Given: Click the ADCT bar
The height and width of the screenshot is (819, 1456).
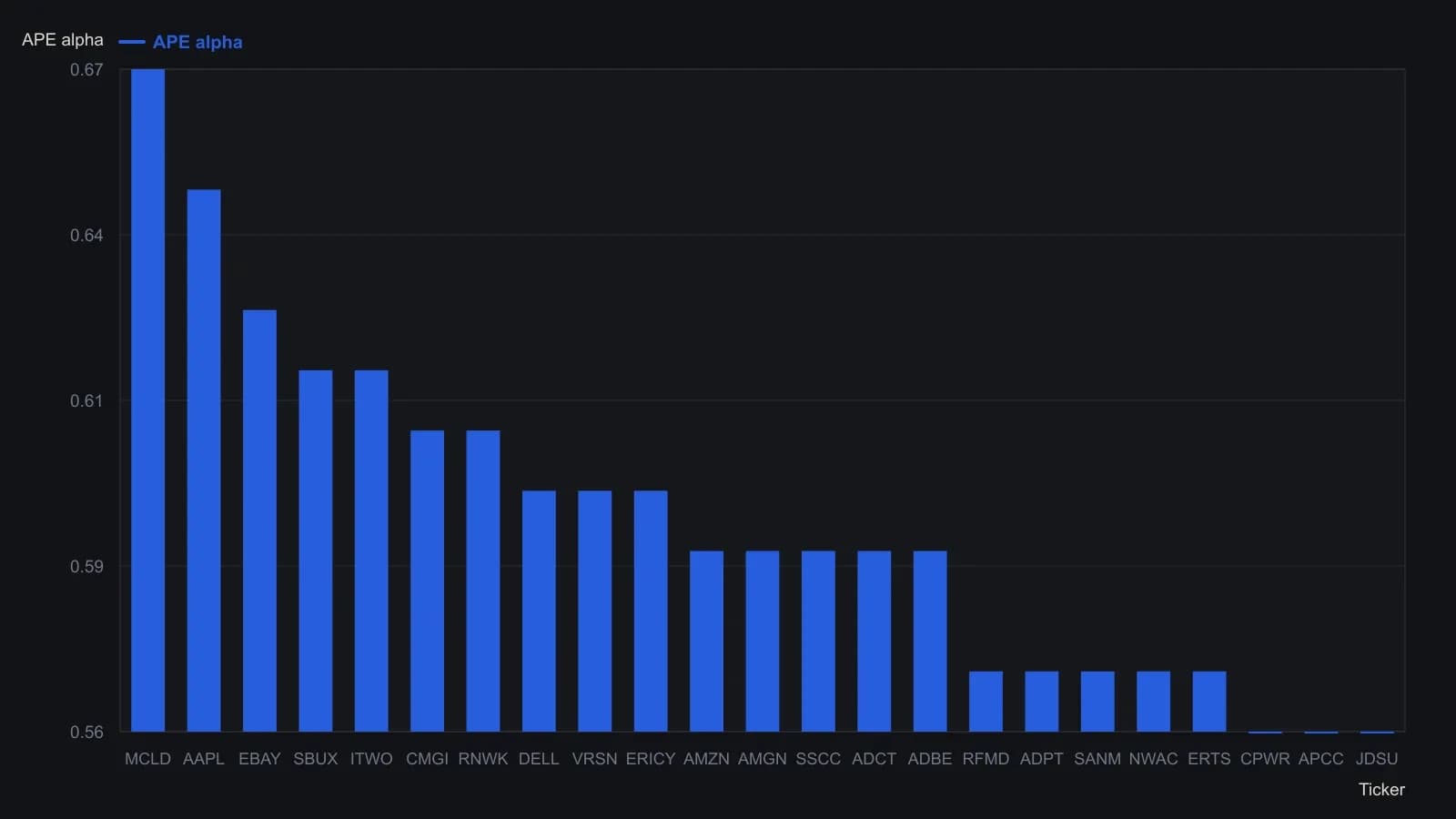Looking at the screenshot, I should coord(875,642).
